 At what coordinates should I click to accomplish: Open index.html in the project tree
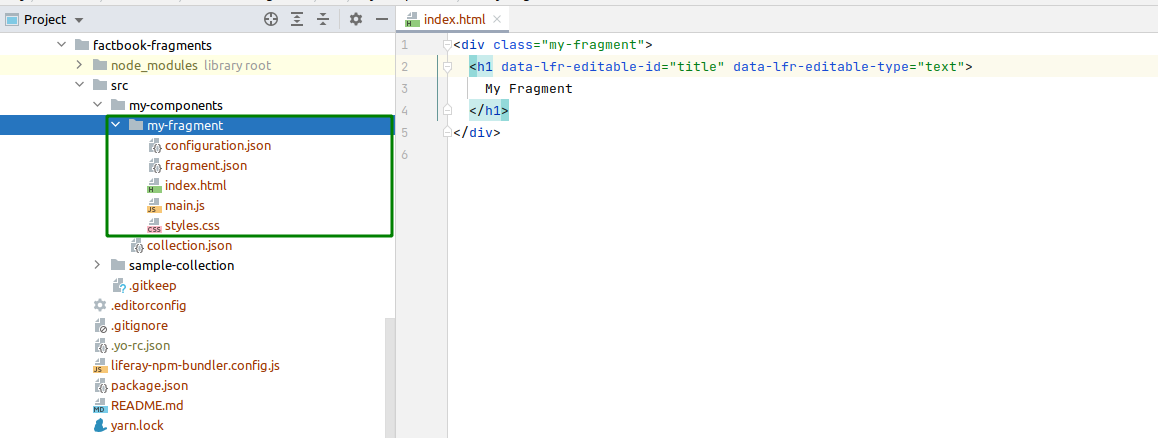[196, 185]
